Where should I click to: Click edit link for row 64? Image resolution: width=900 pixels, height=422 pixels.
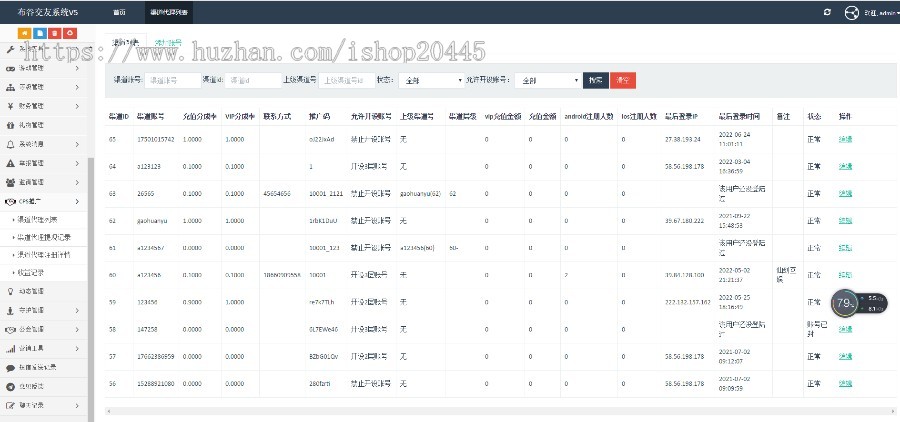845,167
